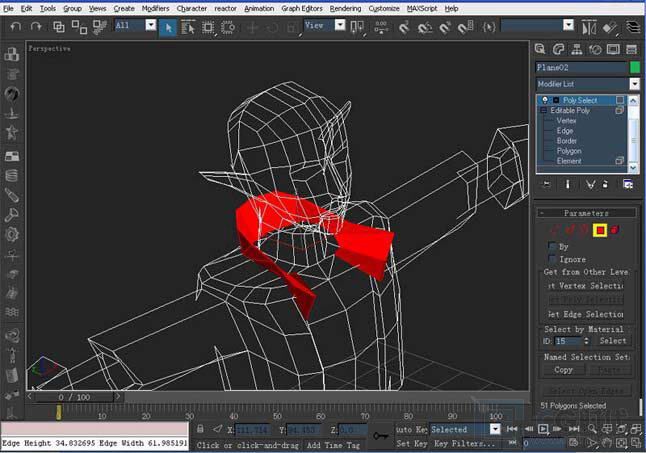Open Key Filters dialog

[x=464, y=444]
